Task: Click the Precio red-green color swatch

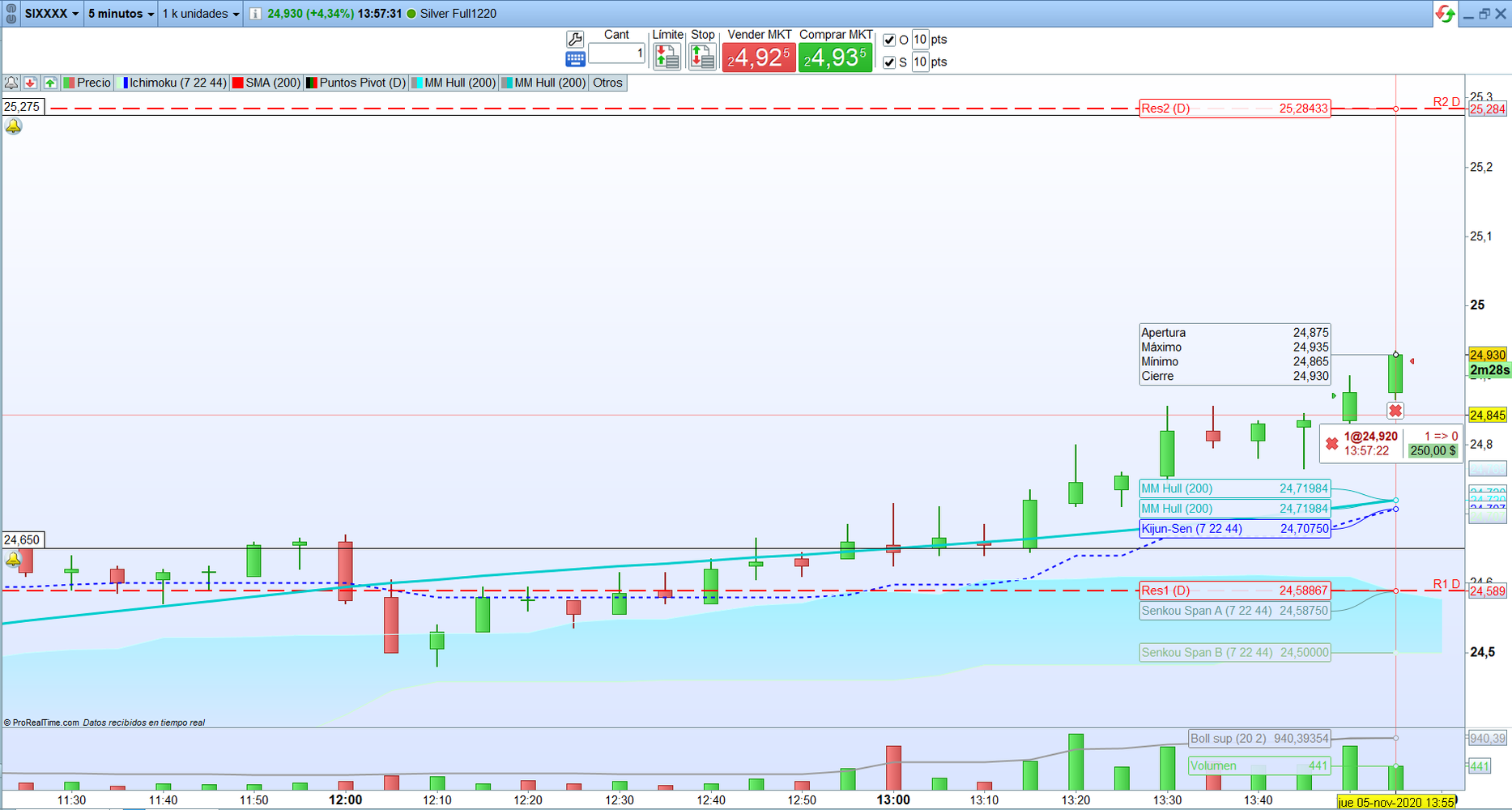Action: click(69, 83)
